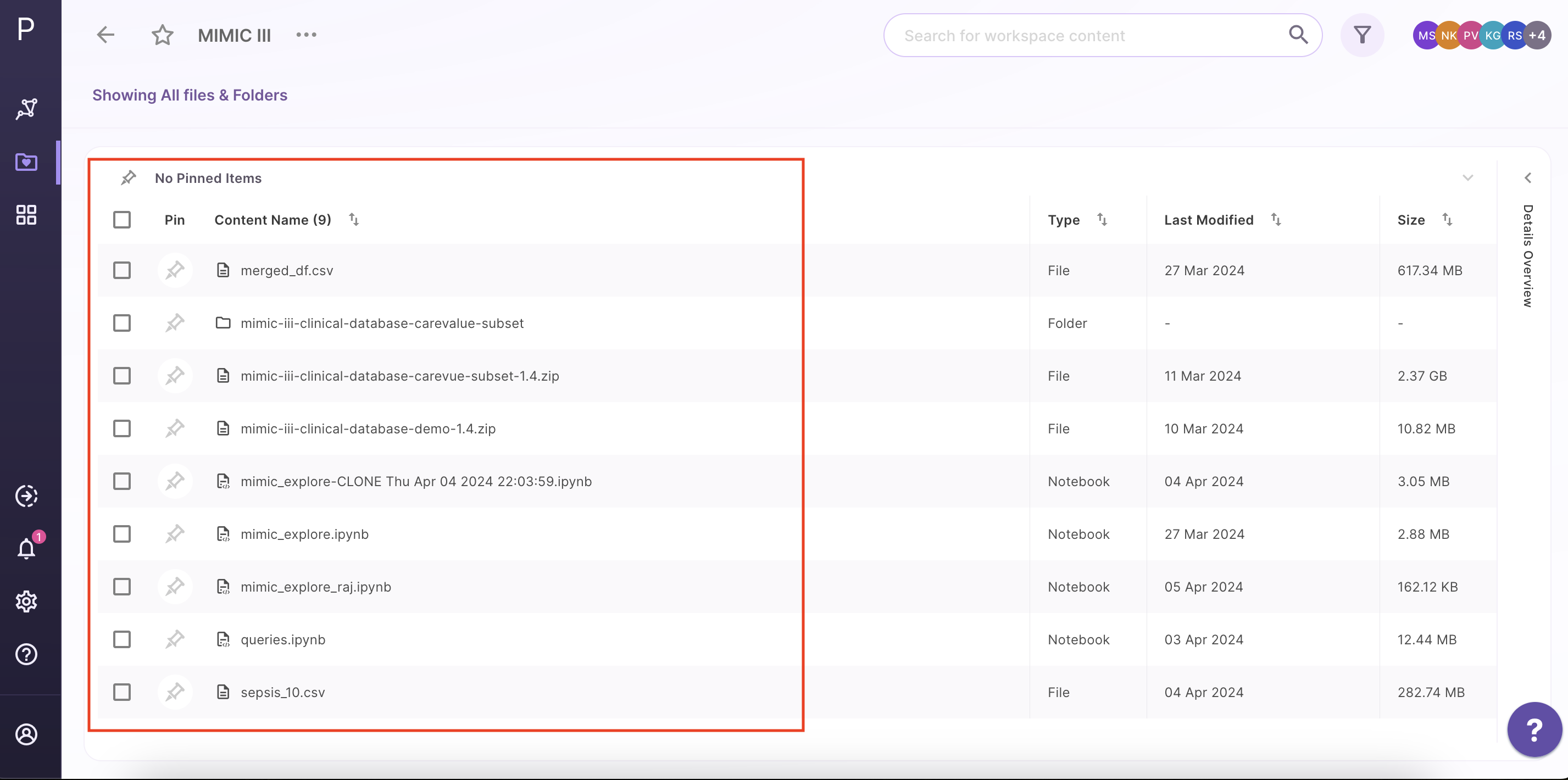The image size is (1568, 780).
Task: Open the filter funnel icon
Action: (x=1363, y=35)
